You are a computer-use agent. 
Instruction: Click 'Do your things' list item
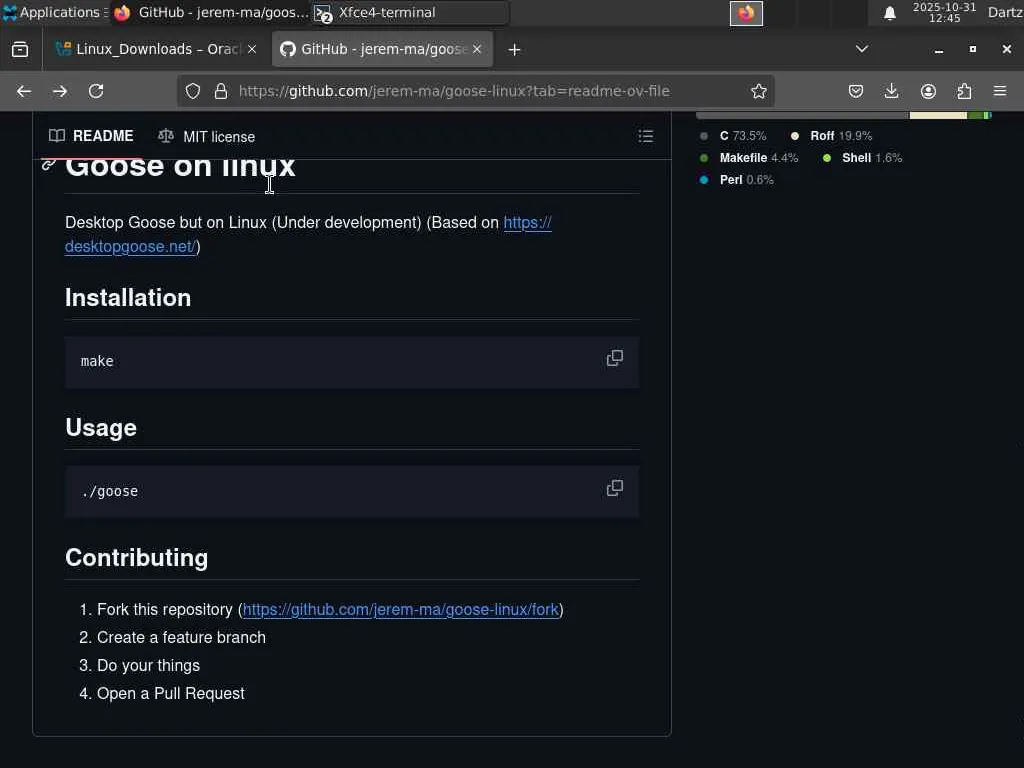tap(148, 665)
